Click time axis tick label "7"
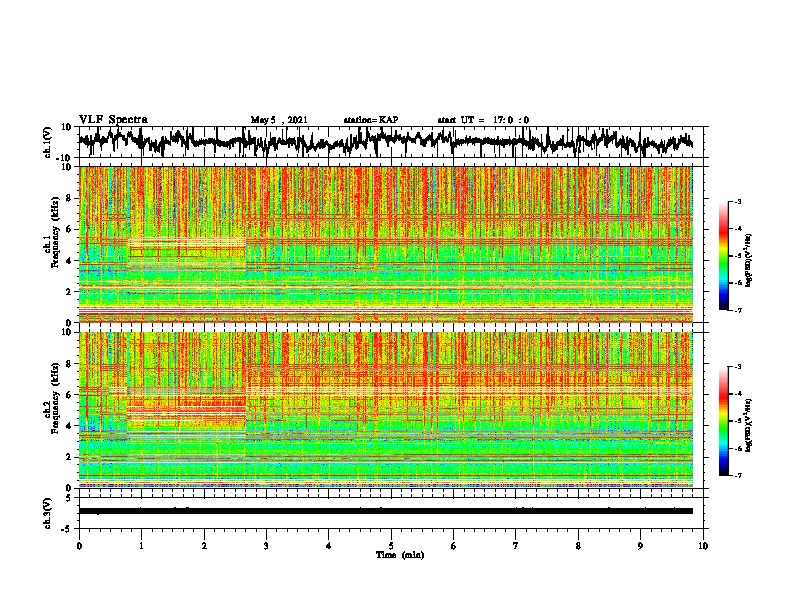The height and width of the screenshot is (612, 792). click(x=516, y=546)
